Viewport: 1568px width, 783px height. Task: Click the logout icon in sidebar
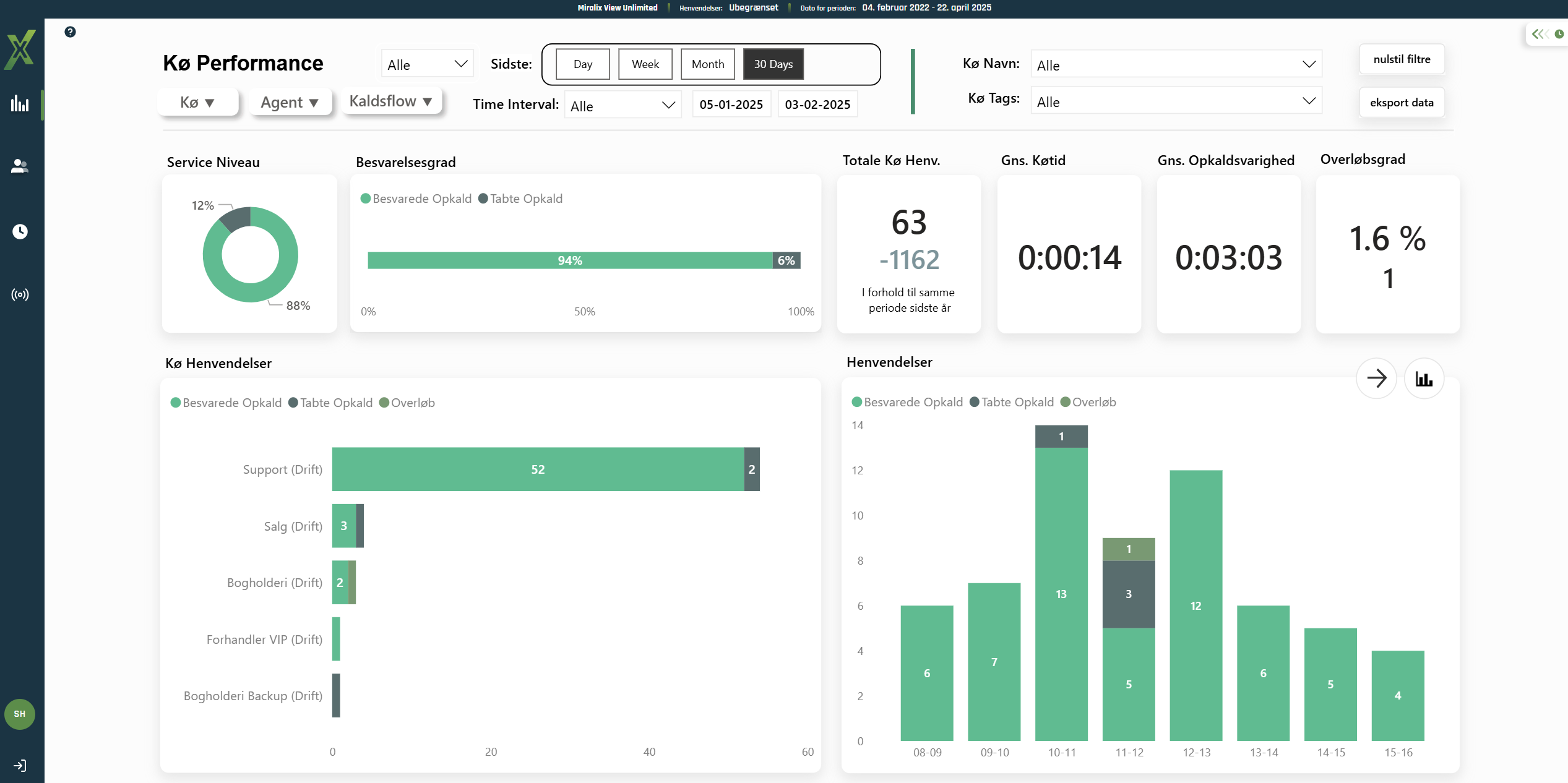20,766
